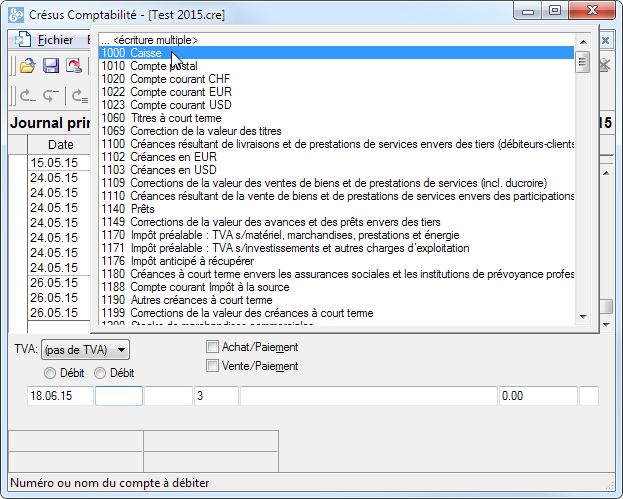The width and height of the screenshot is (623, 499).
Task: Click the document icon beside Fichier
Action: [23, 40]
